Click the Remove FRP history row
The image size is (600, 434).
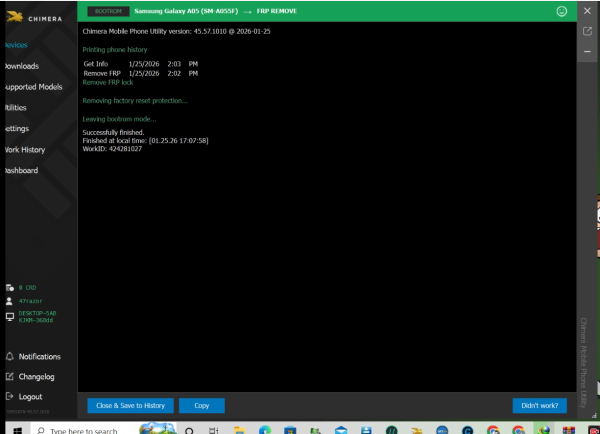click(140, 73)
